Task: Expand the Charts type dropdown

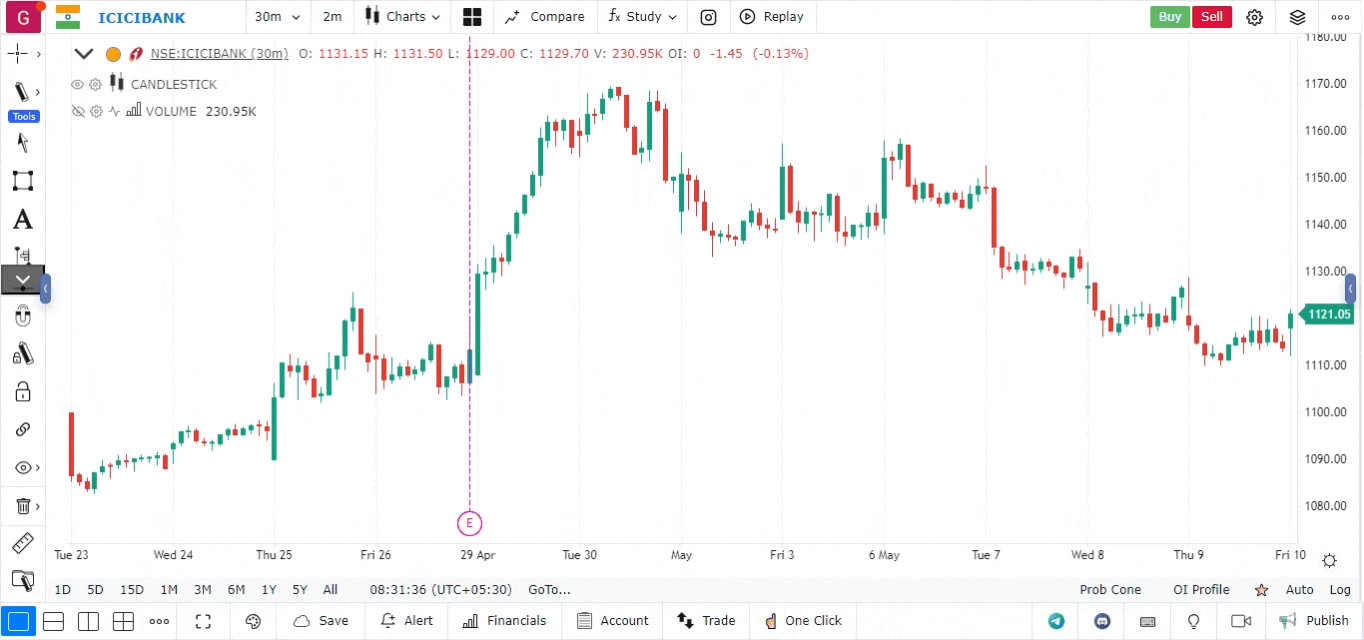Action: (402, 17)
